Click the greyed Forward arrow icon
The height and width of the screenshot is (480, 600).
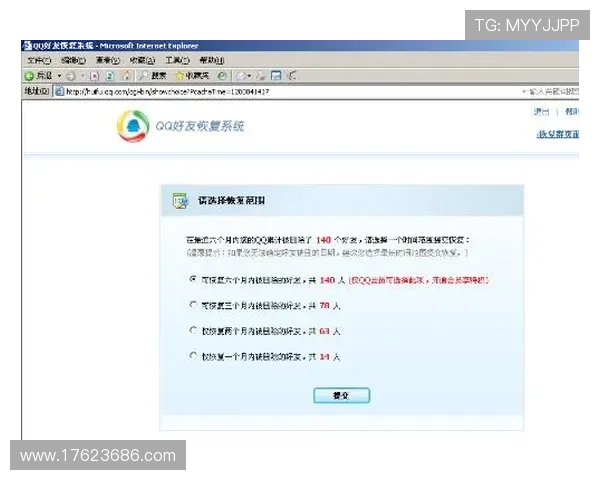pyautogui.click(x=70, y=76)
